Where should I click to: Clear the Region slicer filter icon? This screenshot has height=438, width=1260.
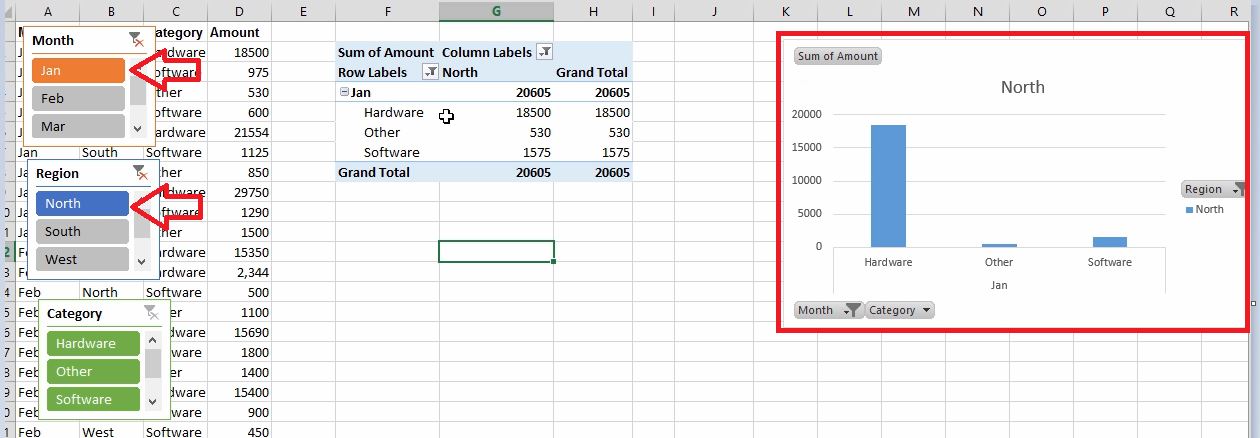pyautogui.click(x=141, y=173)
